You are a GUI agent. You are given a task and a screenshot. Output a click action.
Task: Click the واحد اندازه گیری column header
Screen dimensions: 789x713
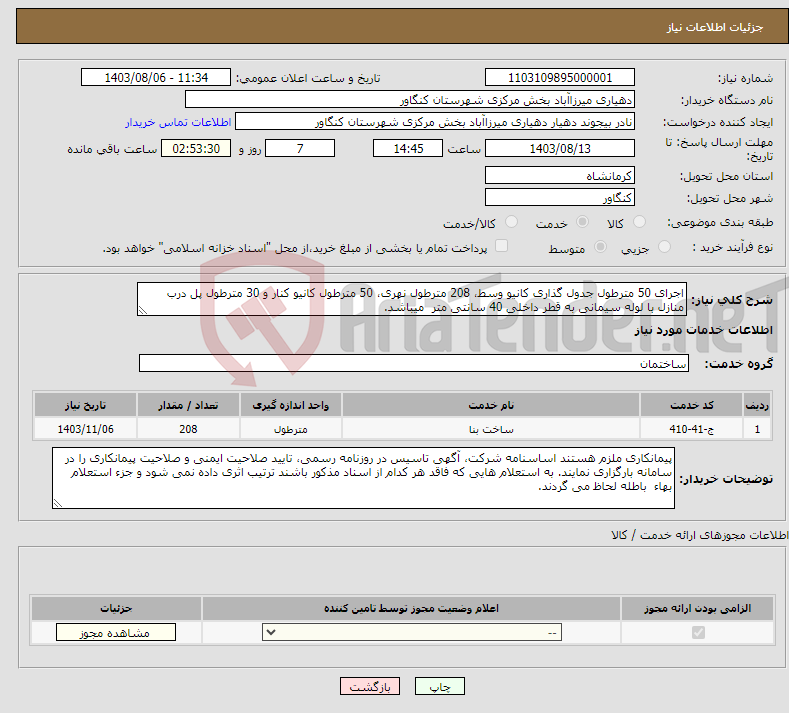click(291, 405)
